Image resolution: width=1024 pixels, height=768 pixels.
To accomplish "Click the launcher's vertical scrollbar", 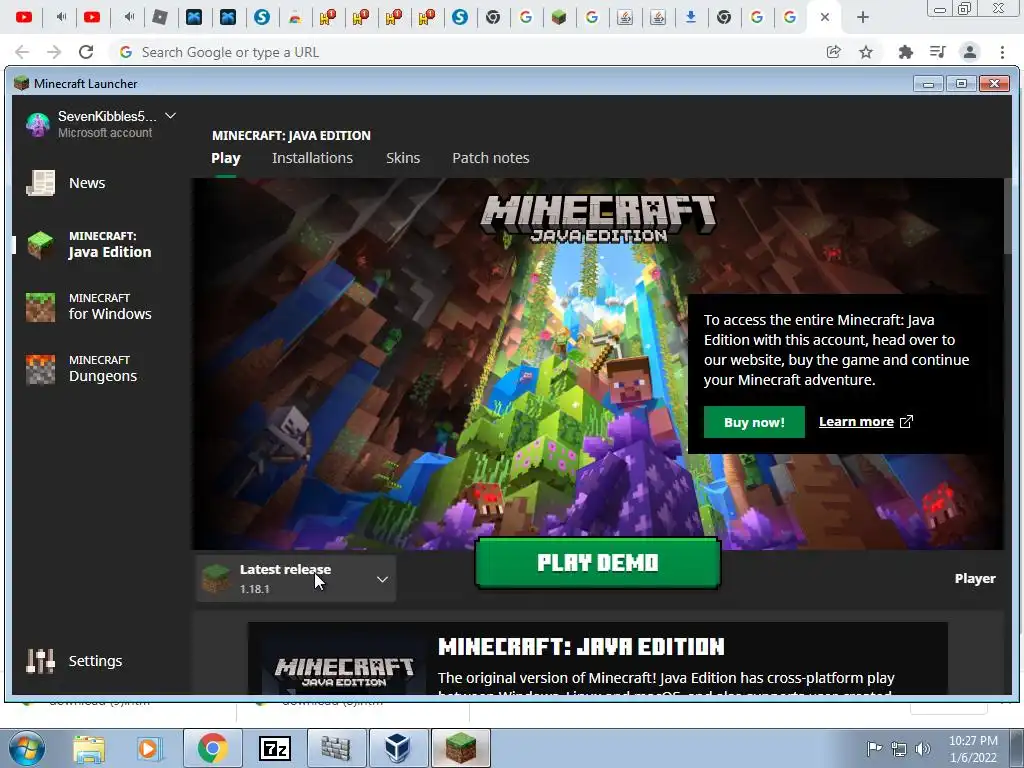I will [x=1008, y=216].
